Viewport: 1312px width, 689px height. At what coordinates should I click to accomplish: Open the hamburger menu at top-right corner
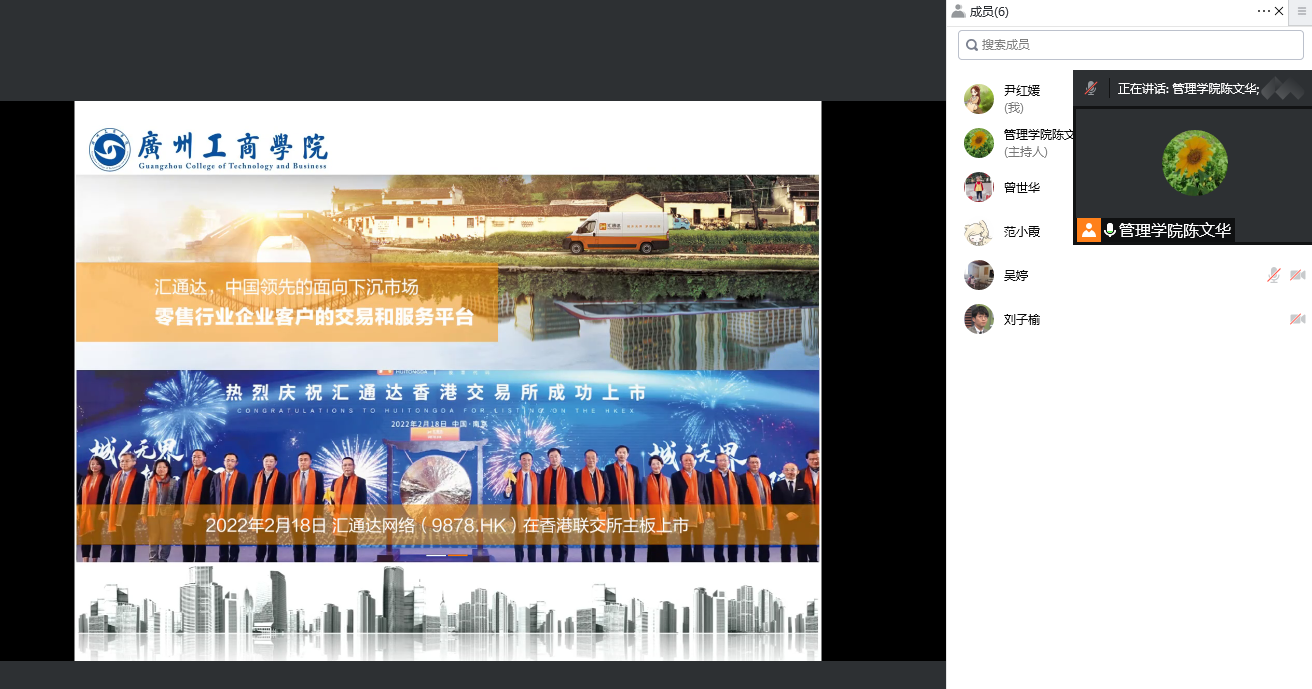(x=1301, y=11)
